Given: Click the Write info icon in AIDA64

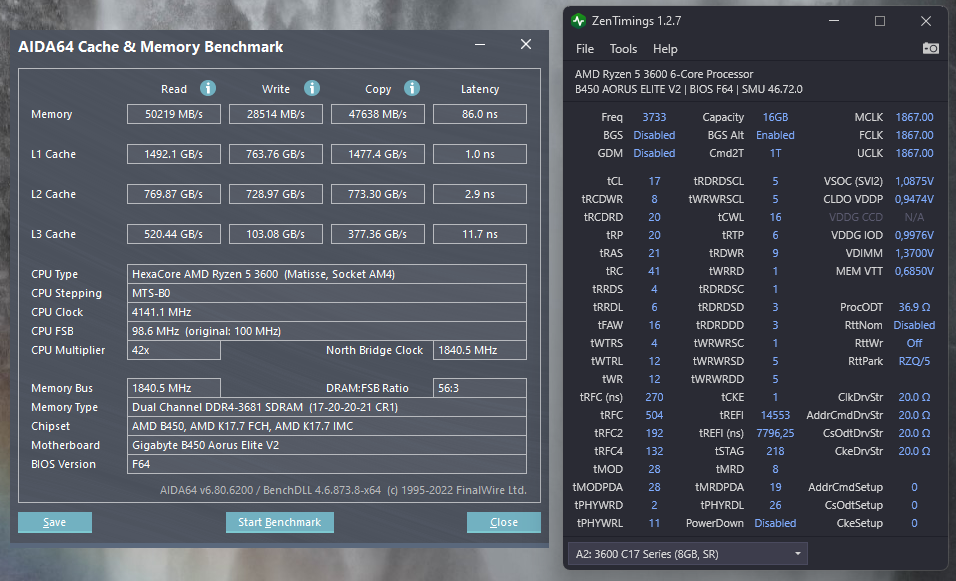Looking at the screenshot, I should click(312, 88).
